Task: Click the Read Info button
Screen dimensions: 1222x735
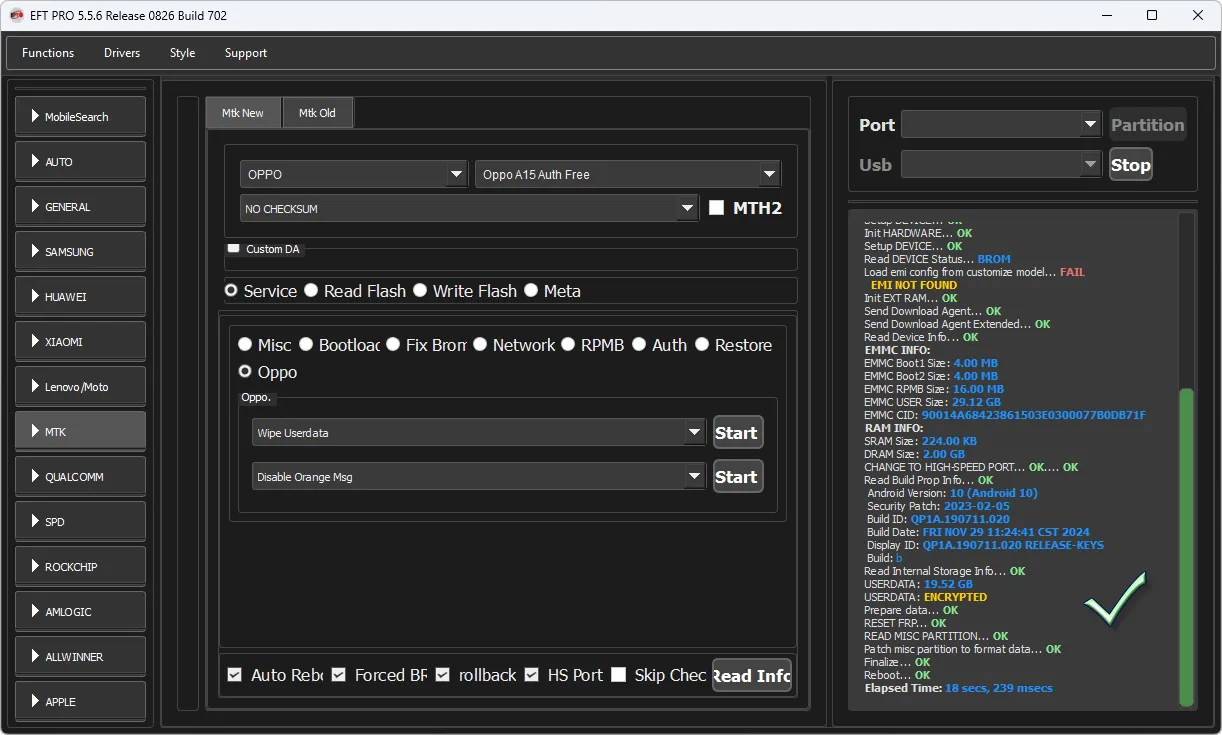Action: click(x=752, y=675)
